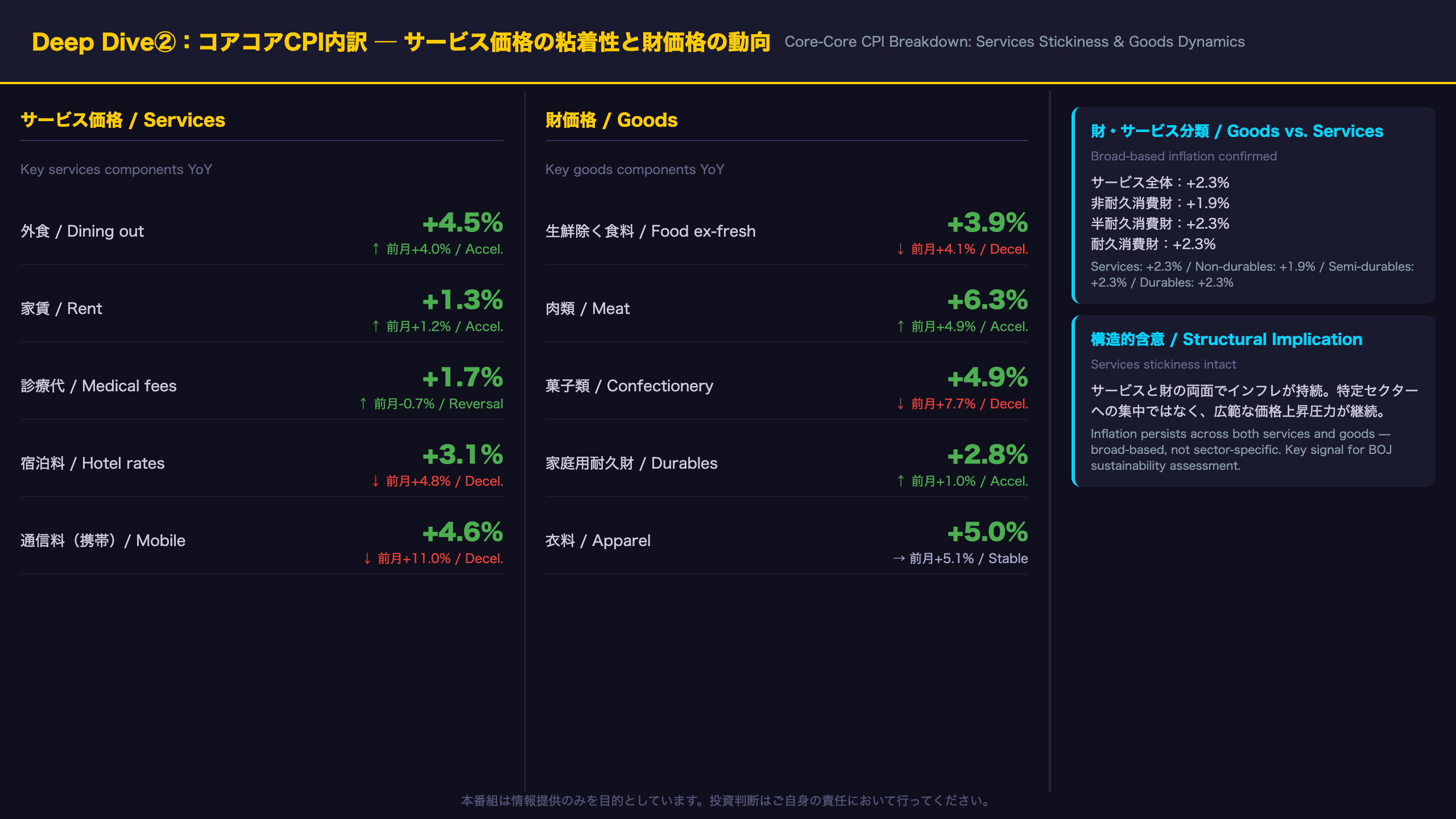Image resolution: width=1456 pixels, height=819 pixels.
Task: Click the +4.6% Mobile value
Action: pyautogui.click(x=462, y=532)
